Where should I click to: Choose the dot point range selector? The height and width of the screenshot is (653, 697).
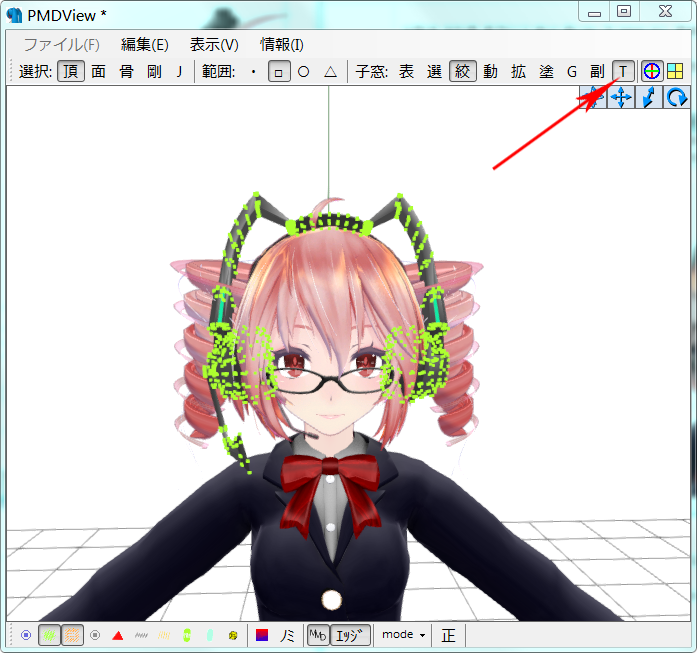253,72
